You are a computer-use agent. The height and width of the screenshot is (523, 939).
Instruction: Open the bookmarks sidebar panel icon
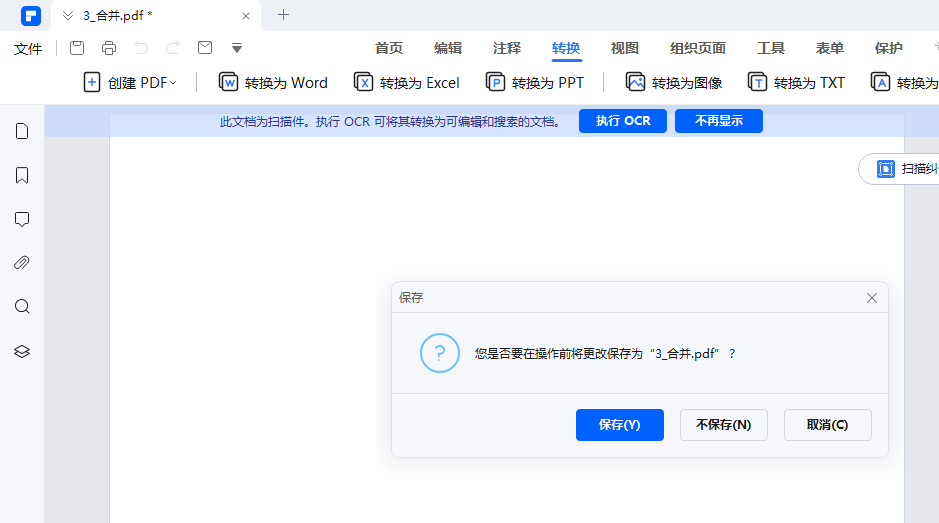(22, 176)
